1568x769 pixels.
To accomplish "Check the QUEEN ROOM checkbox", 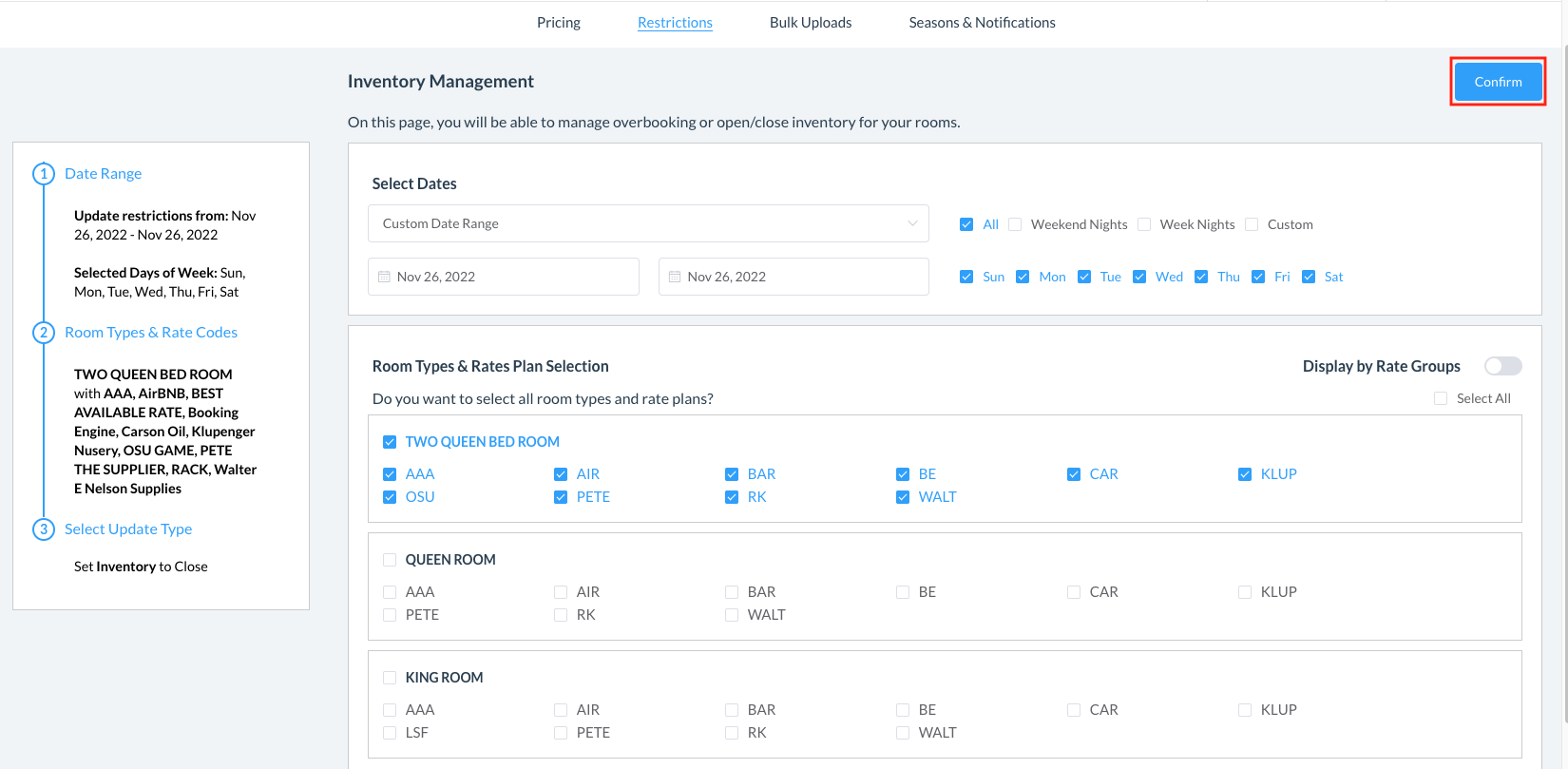I will pos(390,560).
